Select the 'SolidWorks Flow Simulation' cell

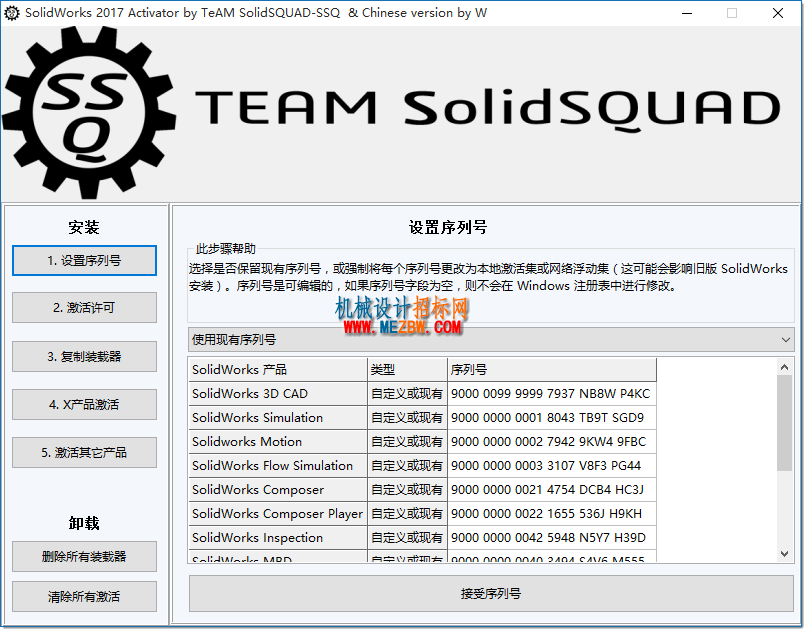pyautogui.click(x=278, y=466)
